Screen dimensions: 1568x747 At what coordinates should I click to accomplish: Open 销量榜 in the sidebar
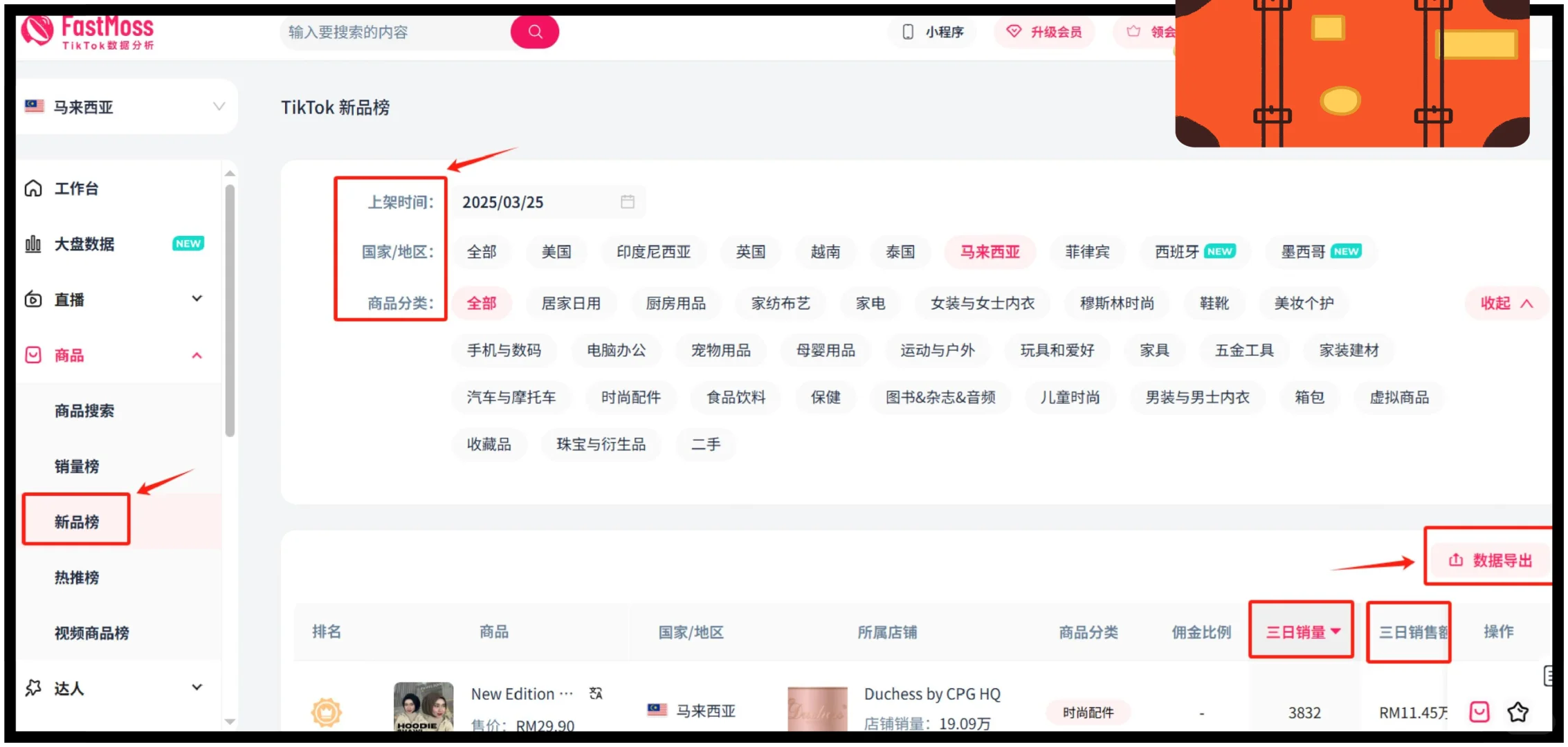point(77,466)
